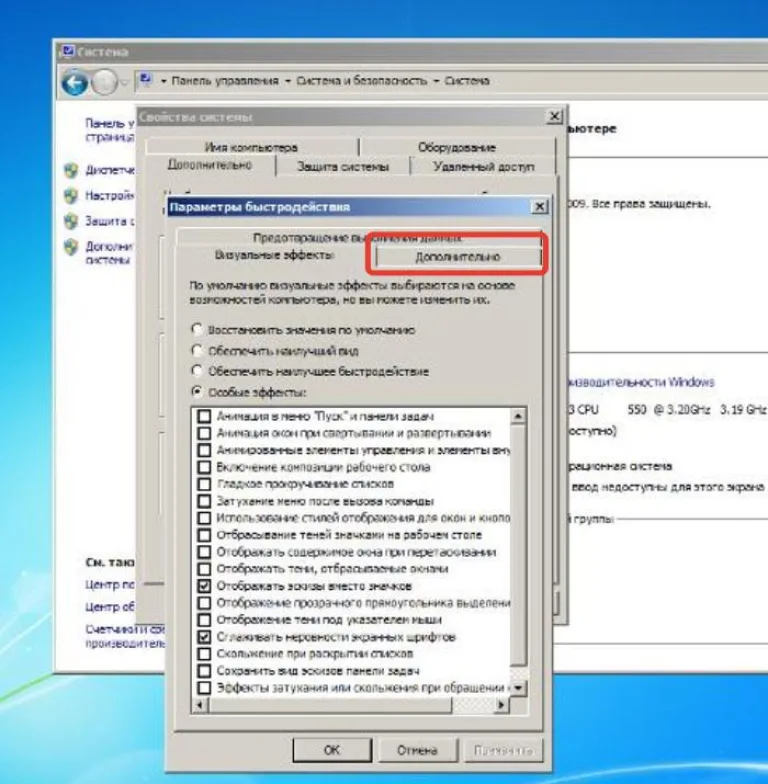Screen dimensions: 768x784
Task: Click 'Панель управления' breadcrumb
Action: point(225,80)
